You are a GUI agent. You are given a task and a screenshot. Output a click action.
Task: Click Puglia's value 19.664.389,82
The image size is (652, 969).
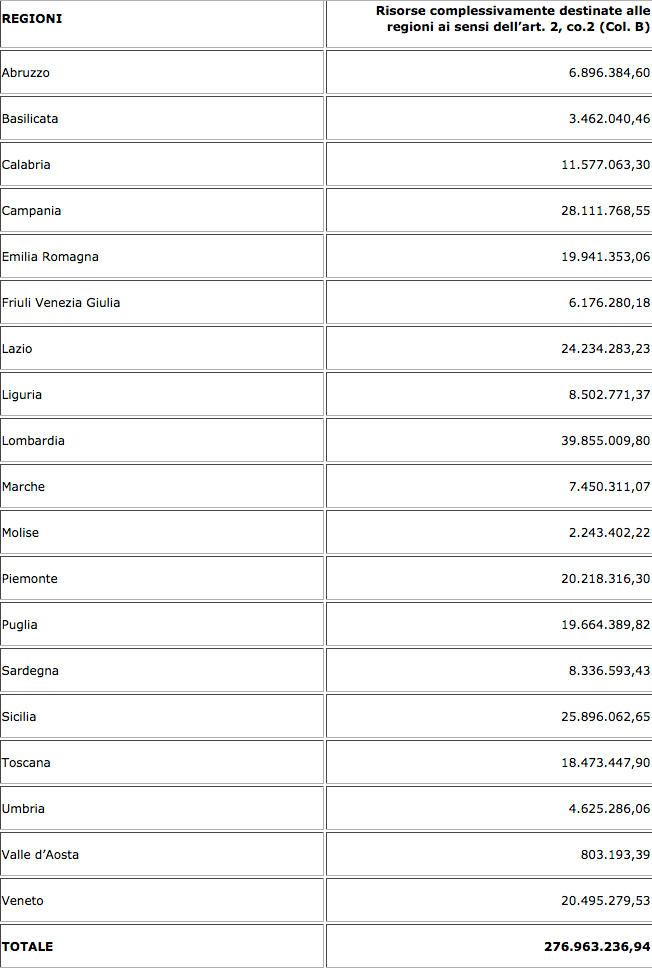[605, 625]
